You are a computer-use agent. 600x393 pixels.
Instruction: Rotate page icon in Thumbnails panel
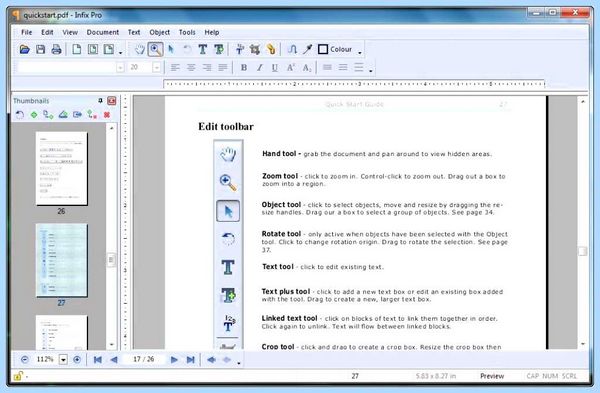pos(20,114)
